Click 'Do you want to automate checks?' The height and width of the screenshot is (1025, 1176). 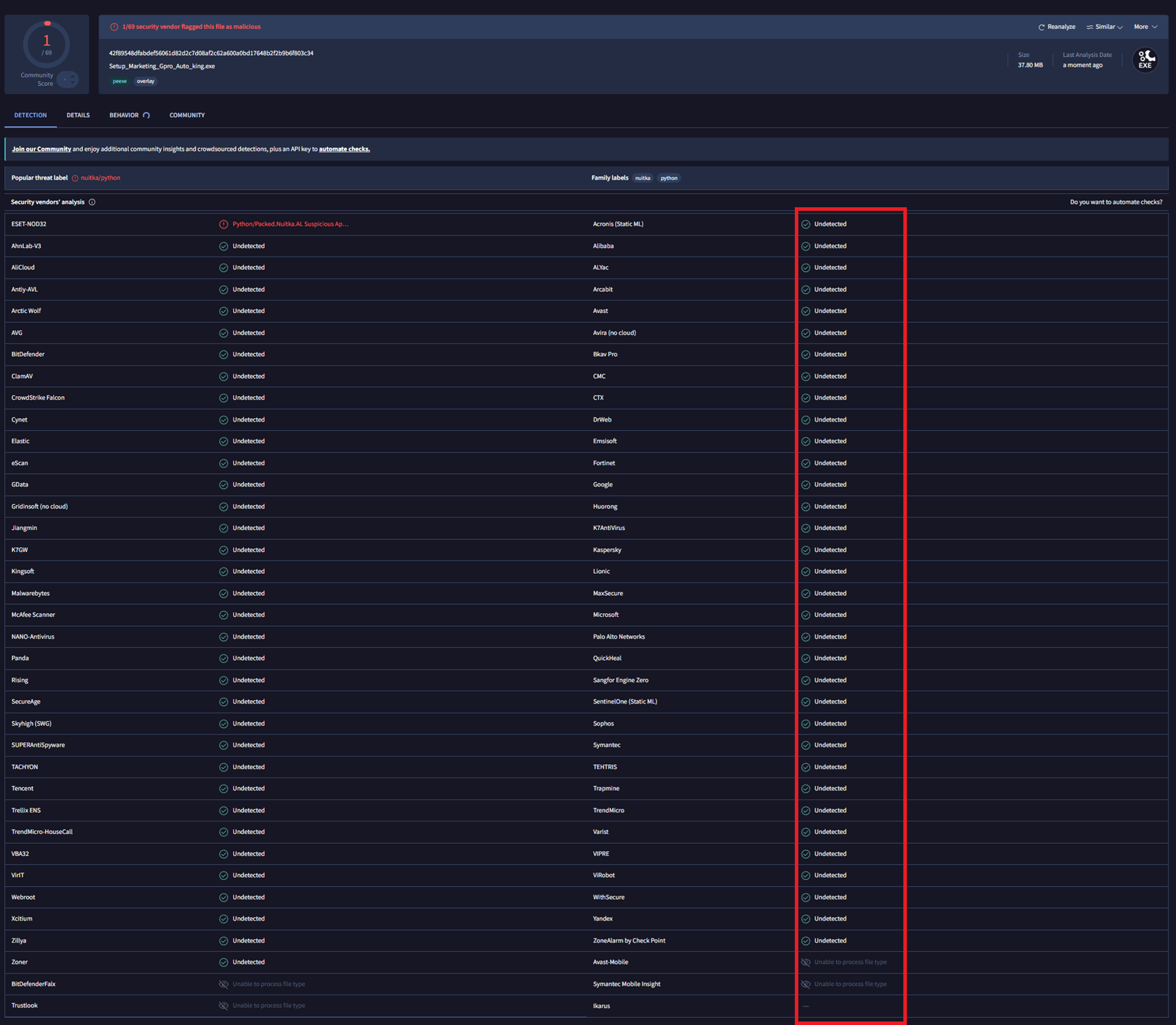point(1116,202)
